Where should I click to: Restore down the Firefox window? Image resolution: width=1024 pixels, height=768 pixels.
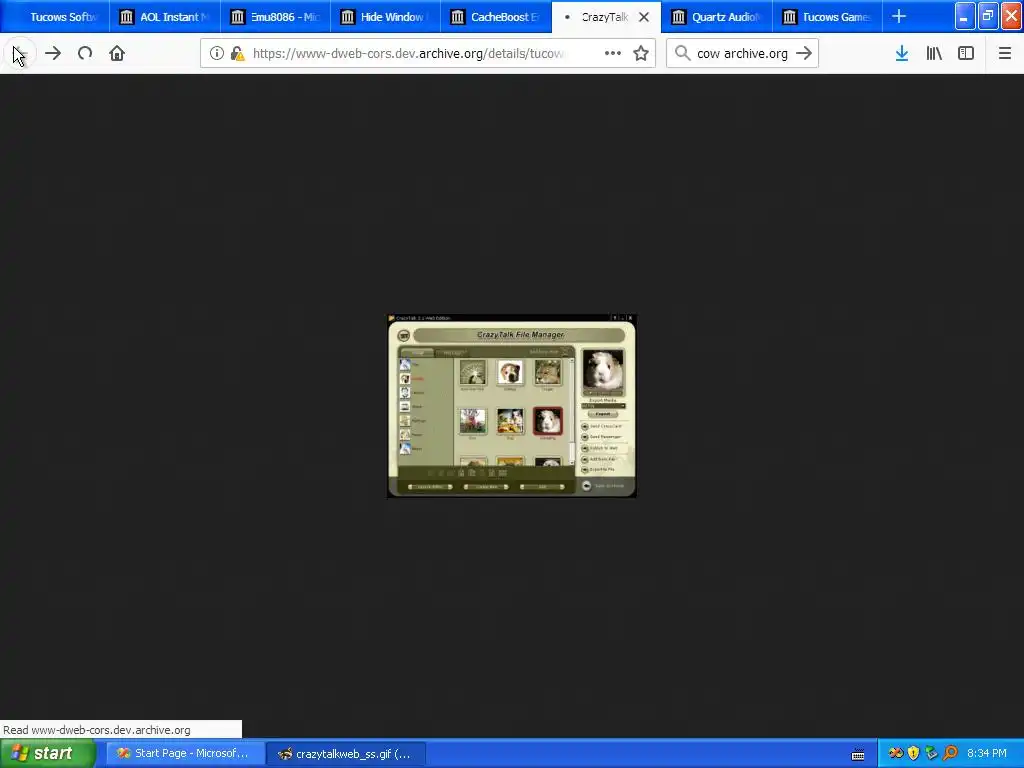[x=988, y=16]
